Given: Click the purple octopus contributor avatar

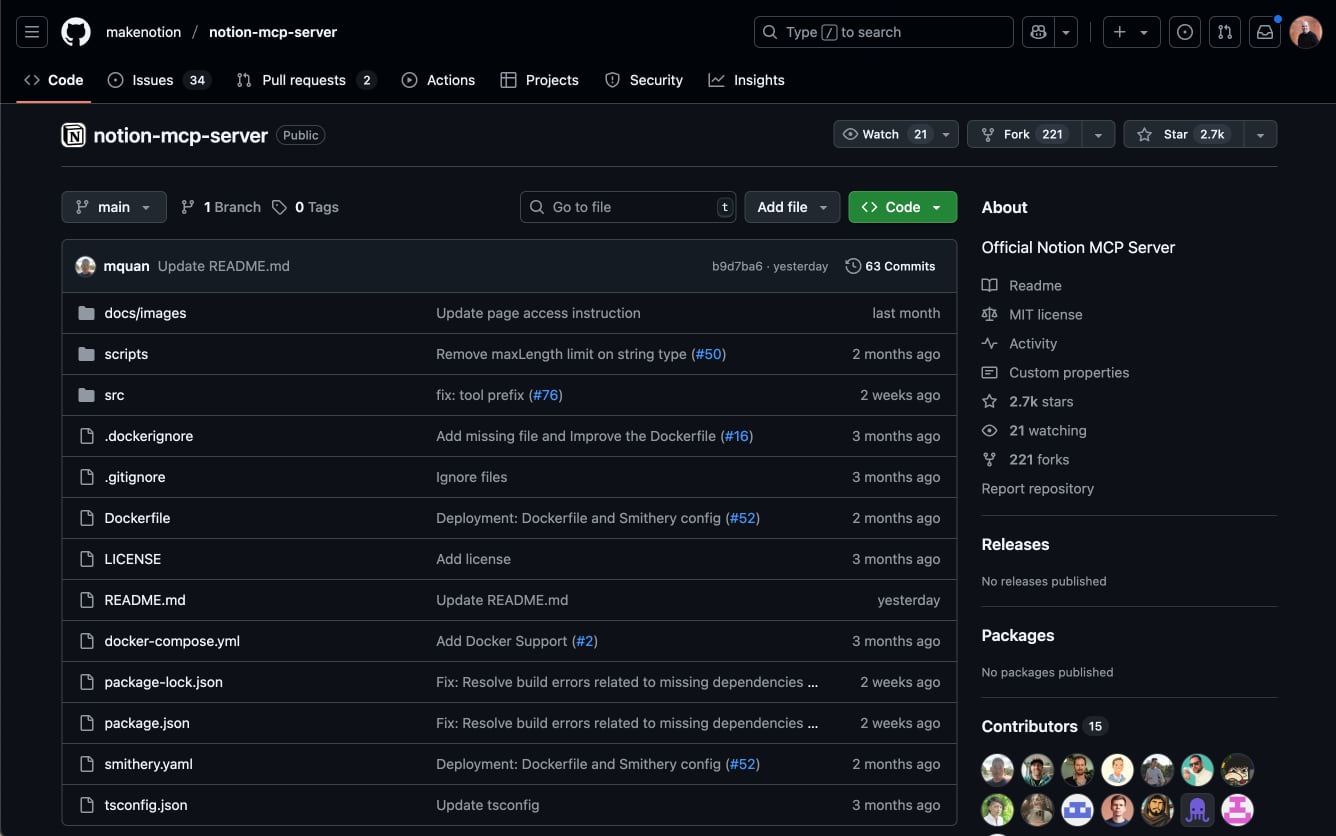Looking at the screenshot, I should coord(1197,809).
